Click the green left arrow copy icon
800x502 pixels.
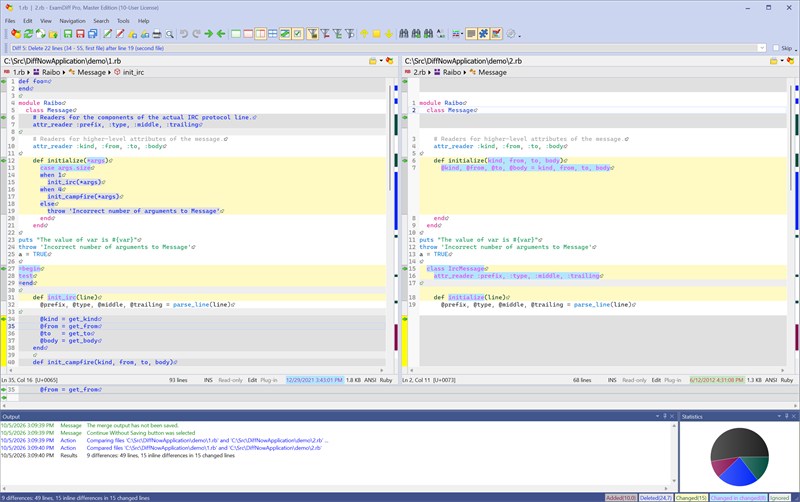pyautogui.click(x=221, y=34)
